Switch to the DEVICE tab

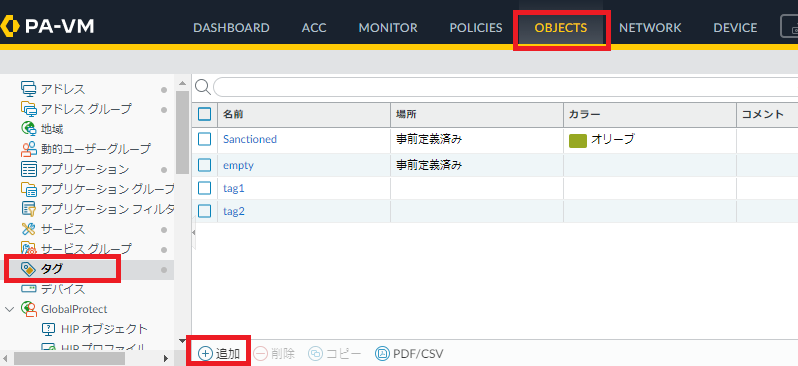click(x=735, y=27)
